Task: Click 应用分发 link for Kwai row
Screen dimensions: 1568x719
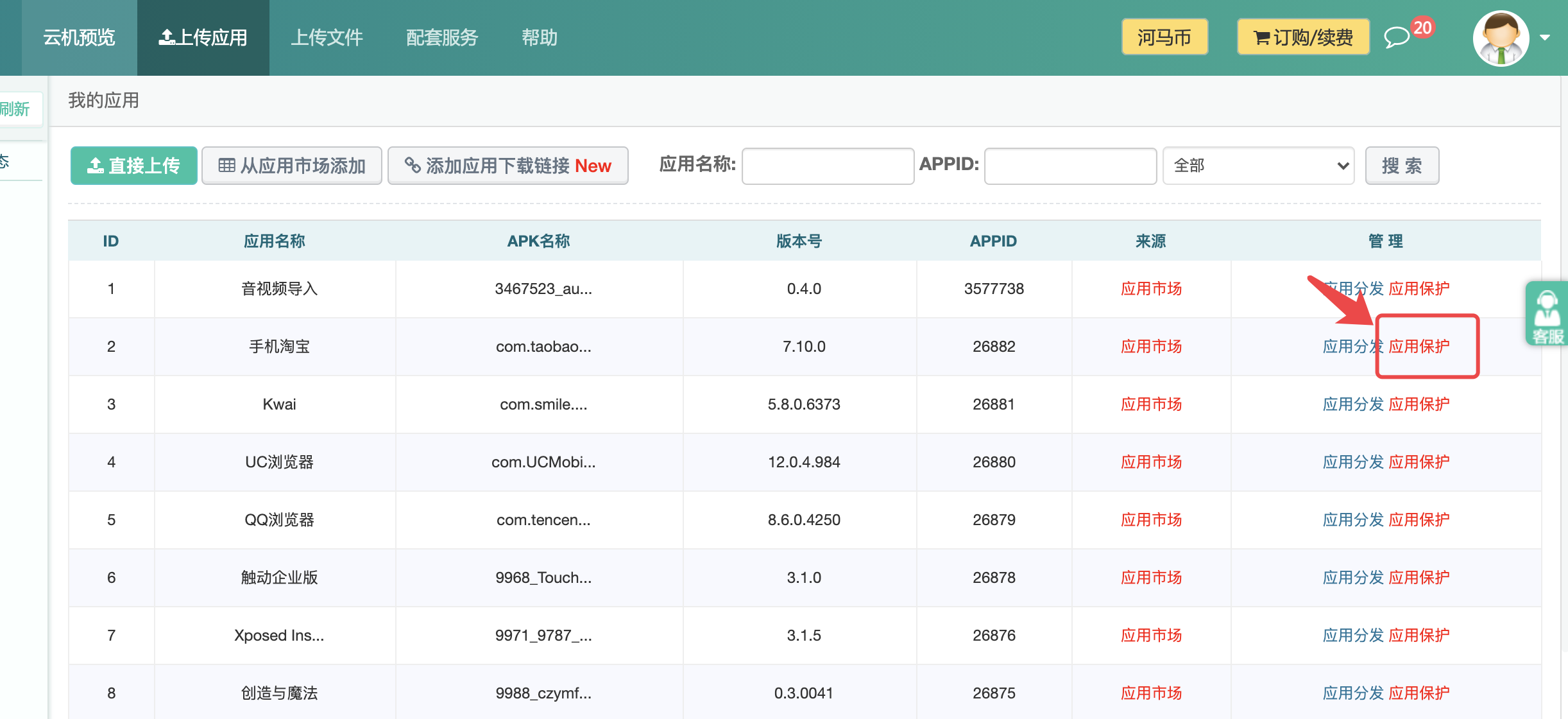Action: [x=1352, y=404]
